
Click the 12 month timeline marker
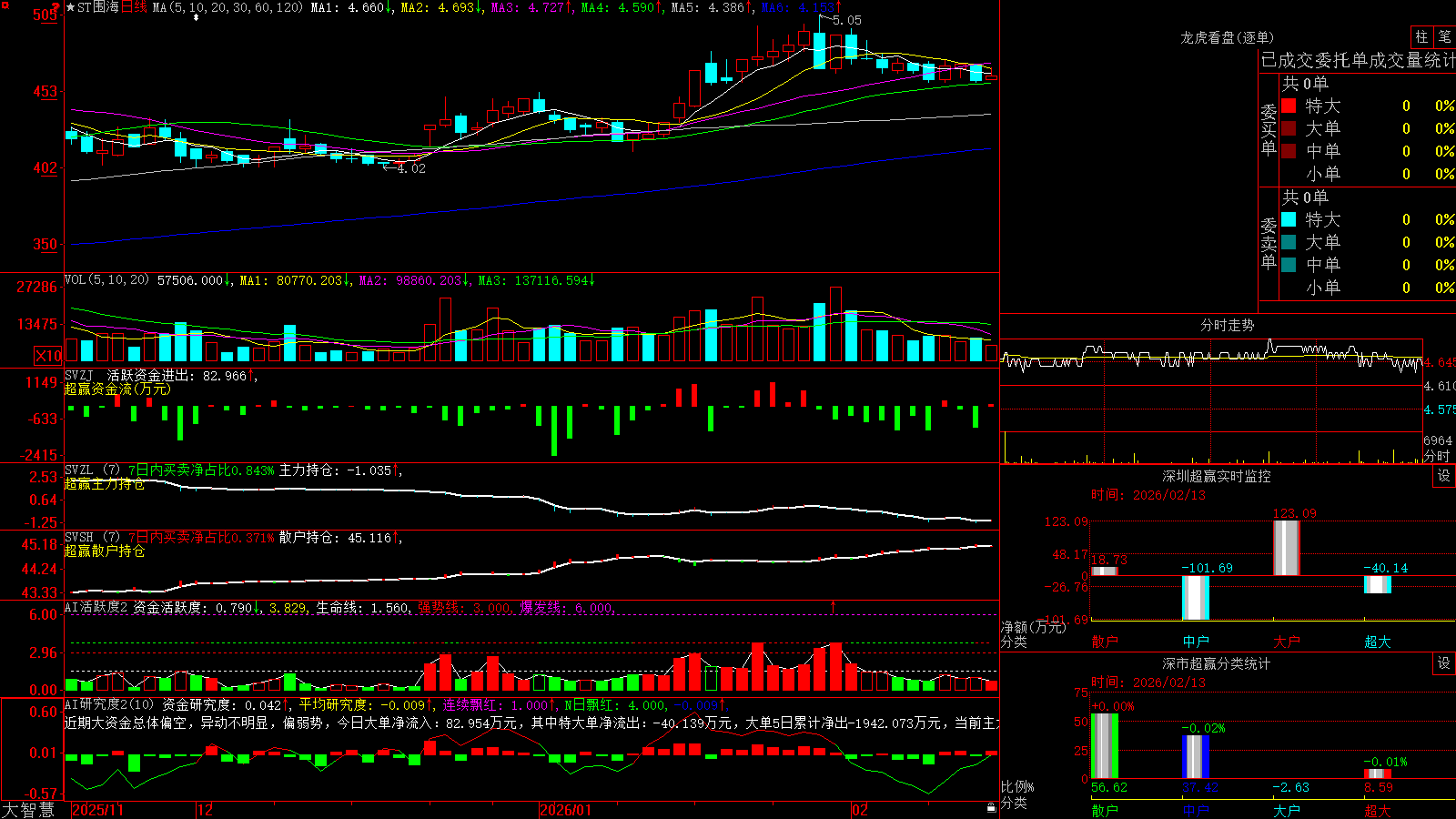click(x=206, y=810)
